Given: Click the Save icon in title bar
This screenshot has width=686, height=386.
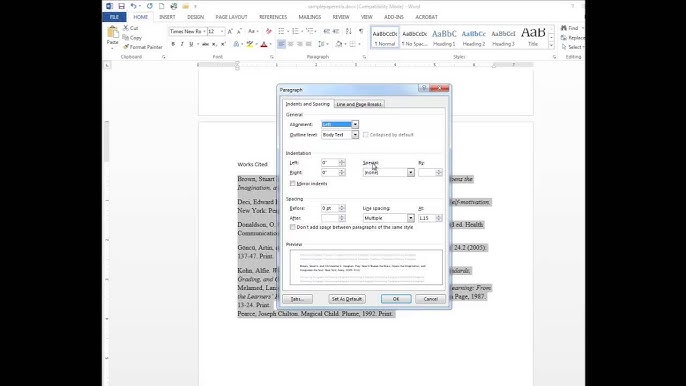Looking at the screenshot, I should [x=121, y=6].
